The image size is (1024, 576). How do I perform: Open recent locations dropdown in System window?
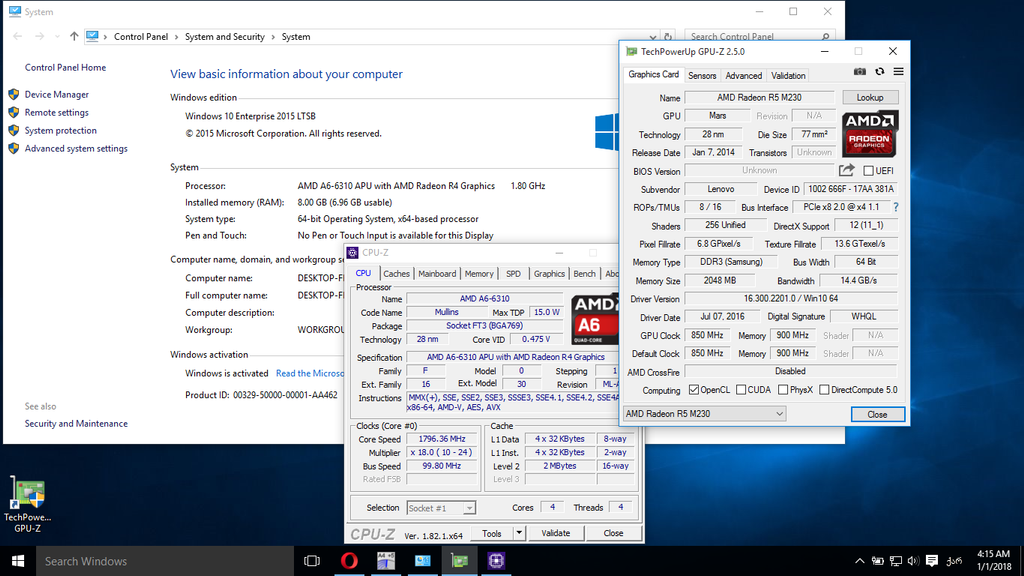57,37
